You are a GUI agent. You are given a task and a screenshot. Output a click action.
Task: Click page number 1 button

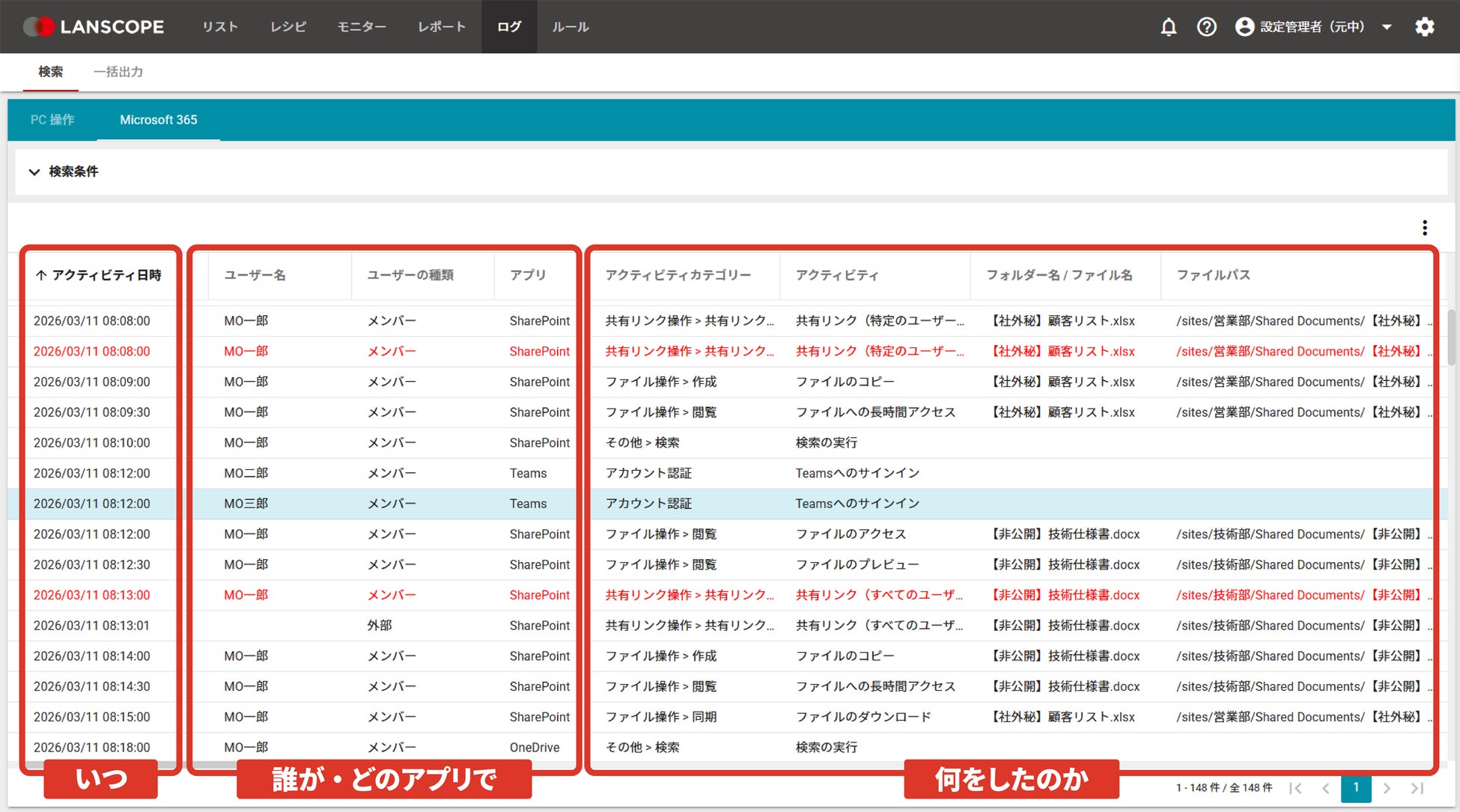(x=1356, y=788)
